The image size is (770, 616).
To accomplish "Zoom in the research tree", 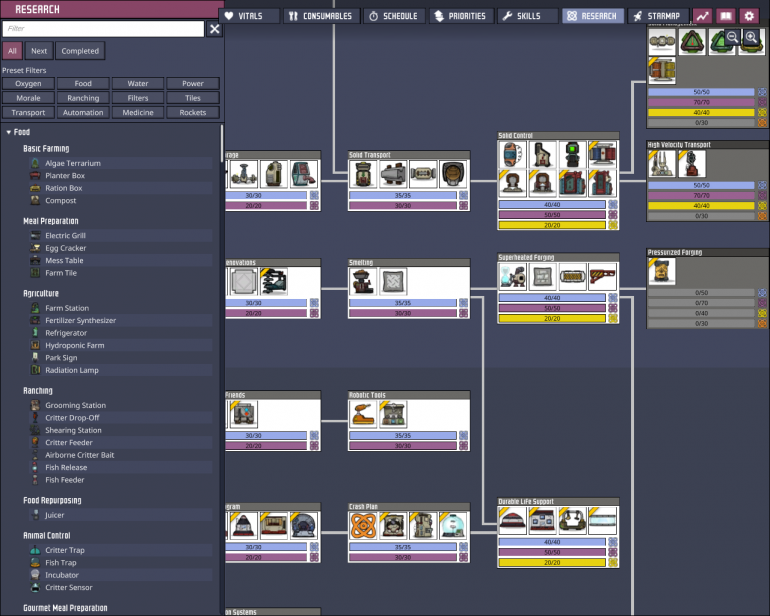I will (x=751, y=37).
